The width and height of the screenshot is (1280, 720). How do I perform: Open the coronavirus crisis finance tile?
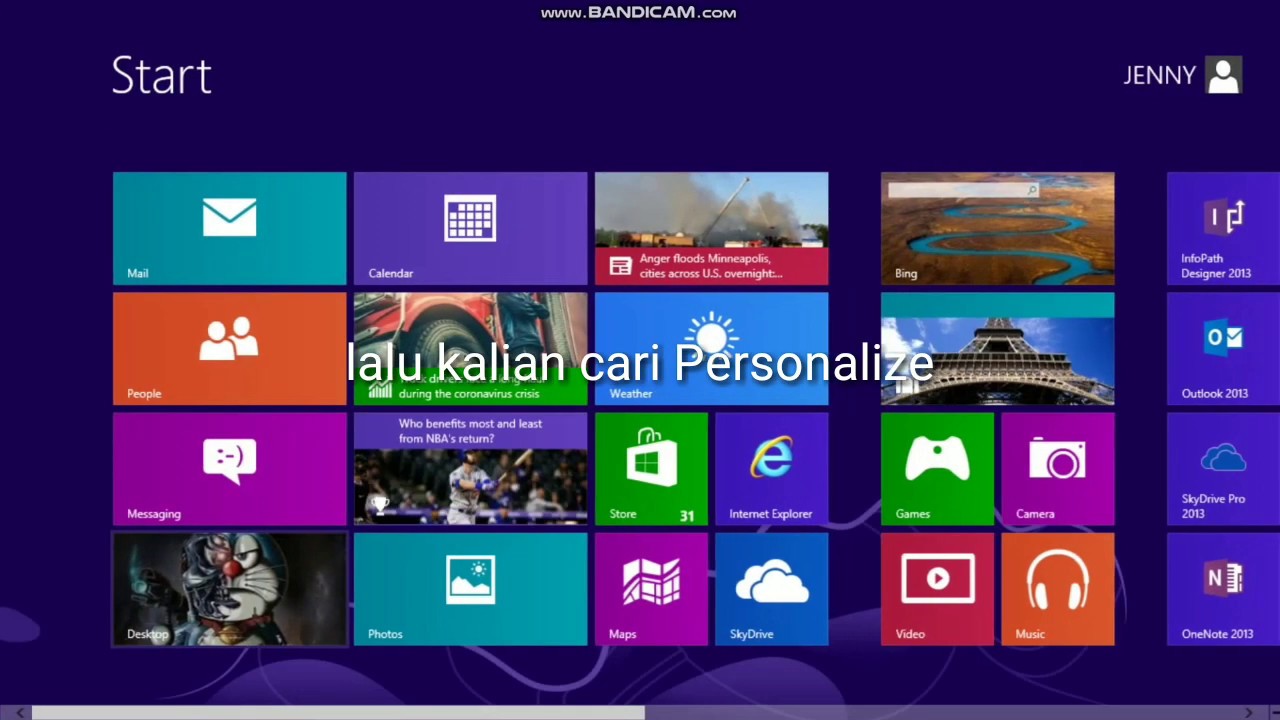click(470, 348)
